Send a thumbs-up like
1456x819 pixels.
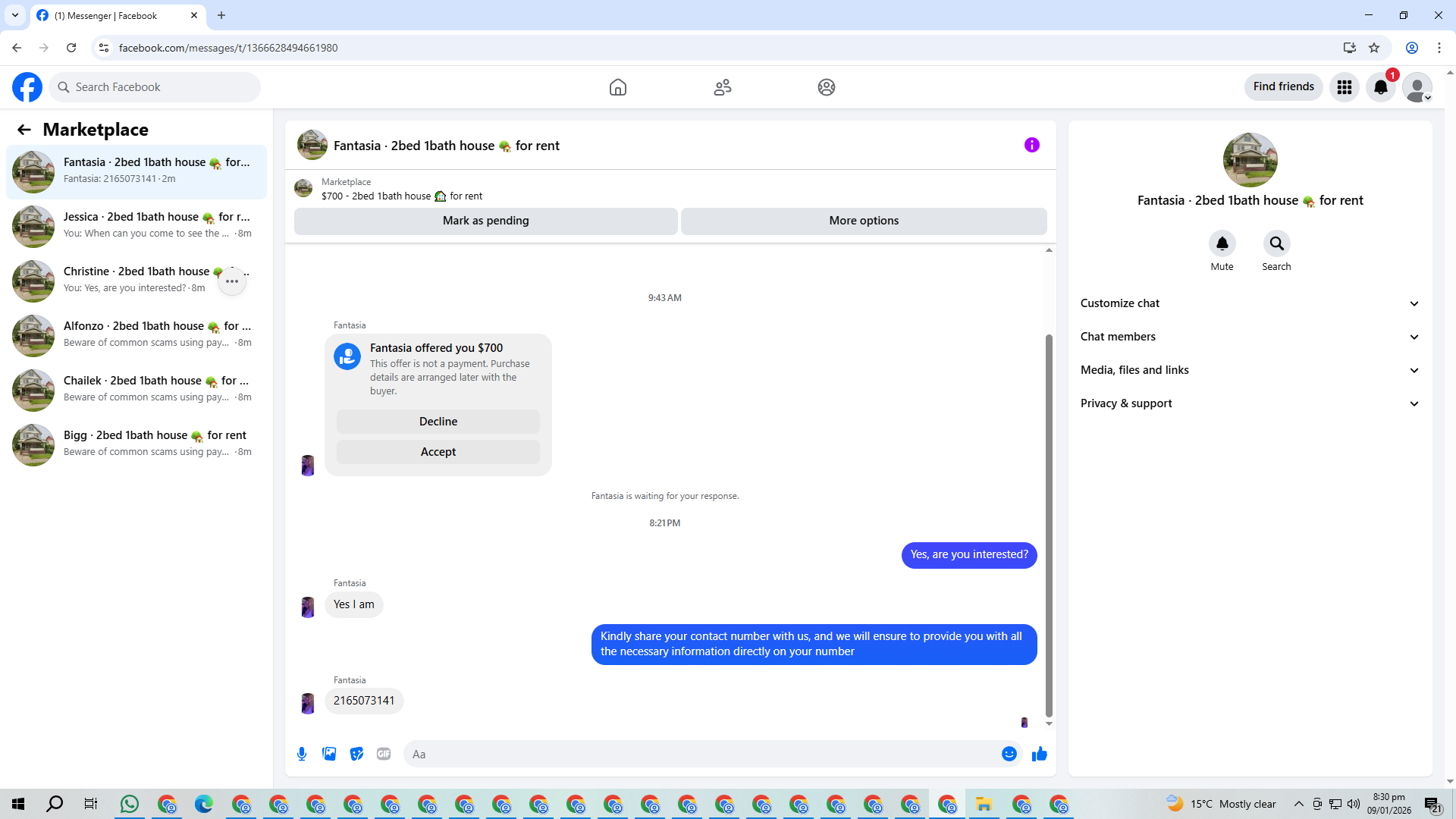[x=1040, y=754]
